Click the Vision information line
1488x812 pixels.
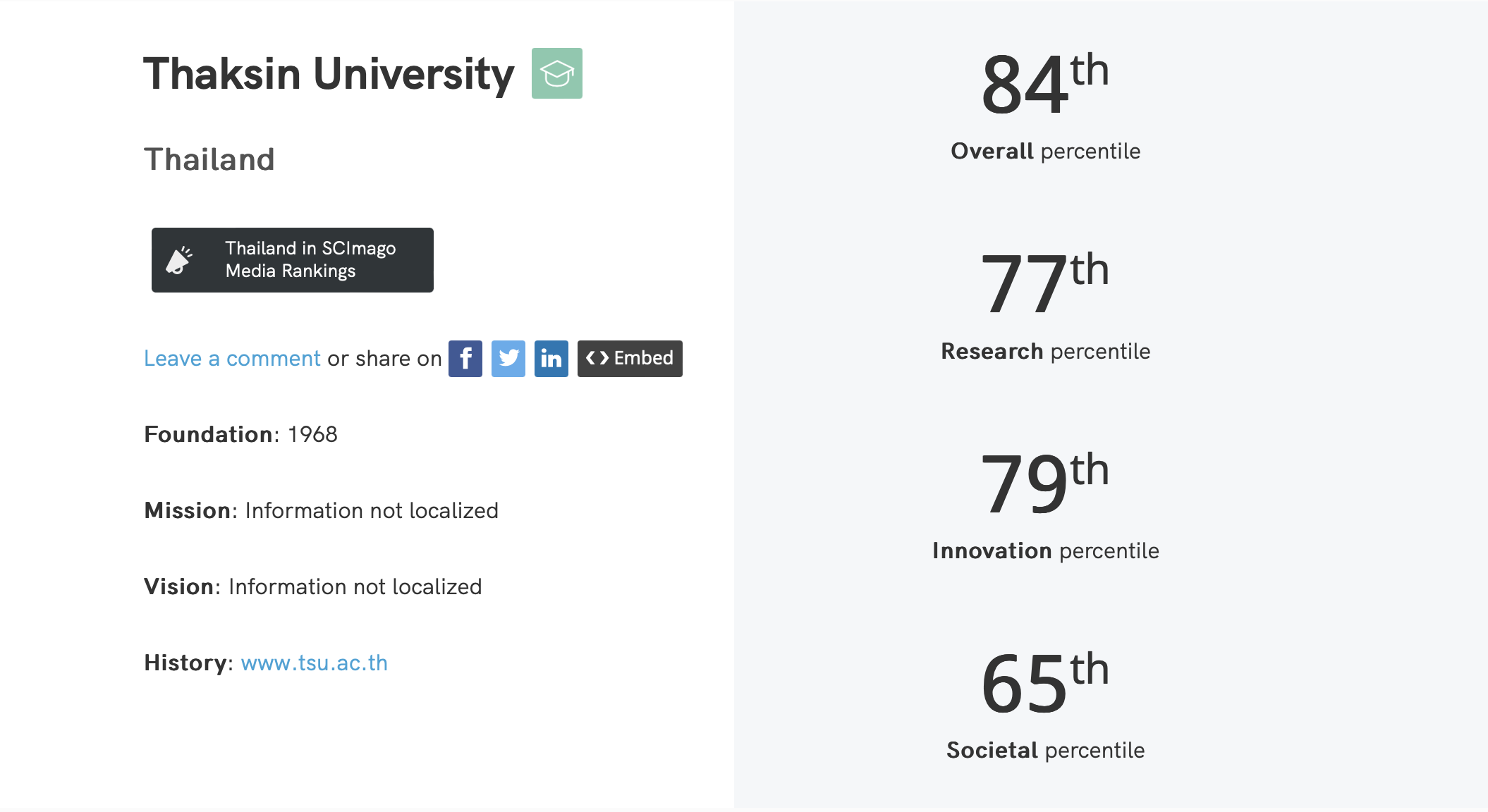[312, 586]
